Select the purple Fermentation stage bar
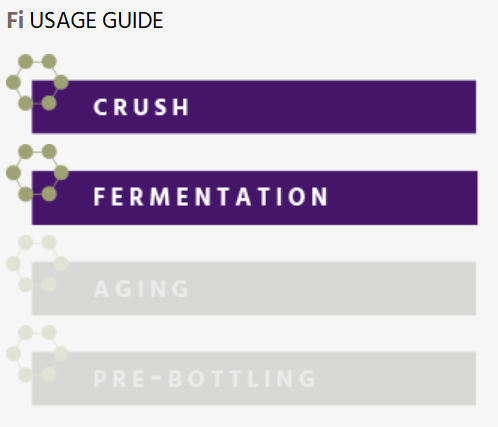Image resolution: width=498 pixels, height=427 pixels. tap(254, 198)
